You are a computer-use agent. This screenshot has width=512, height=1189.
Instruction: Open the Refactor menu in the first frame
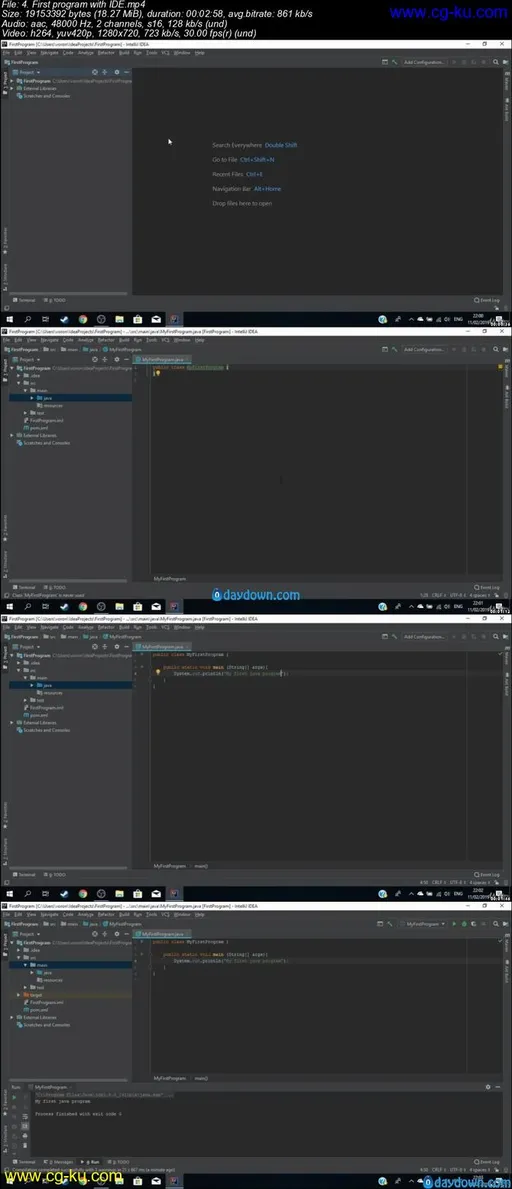(x=105, y=53)
